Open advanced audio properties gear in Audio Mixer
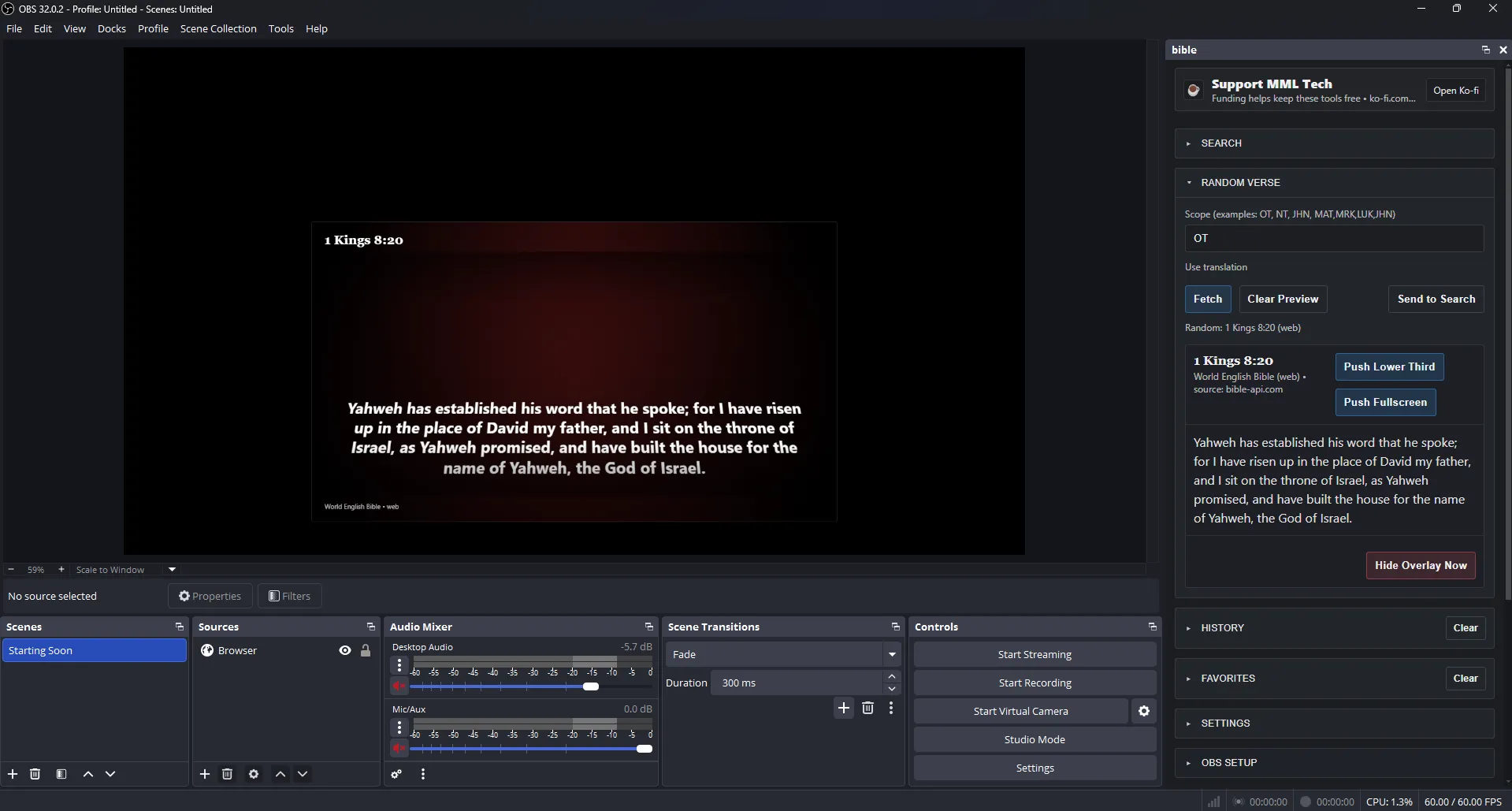The height and width of the screenshot is (811, 1512). point(396,774)
